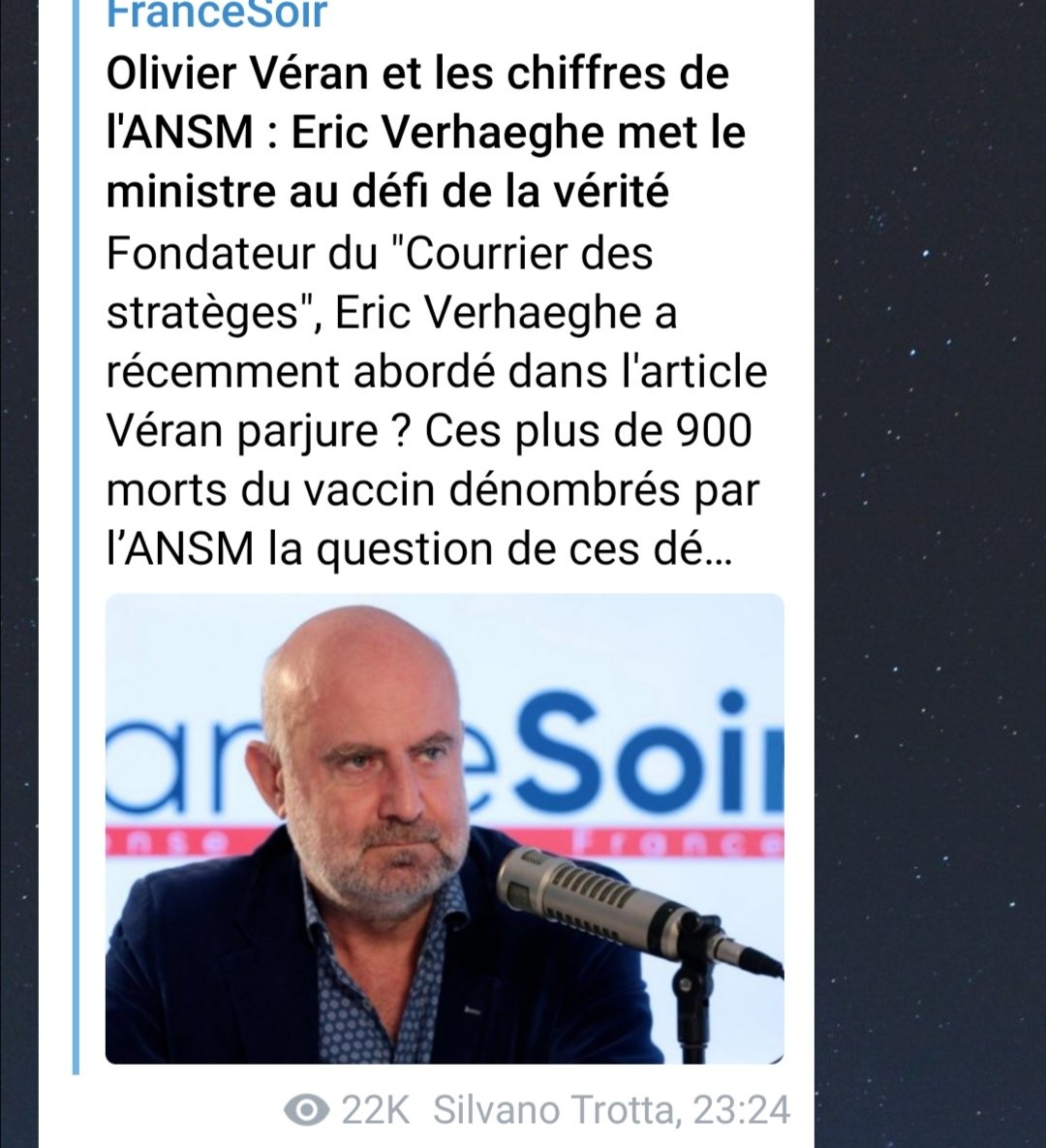Viewport: 1046px width, 1148px height.
Task: Open the article preview photo
Action: pyautogui.click(x=446, y=828)
